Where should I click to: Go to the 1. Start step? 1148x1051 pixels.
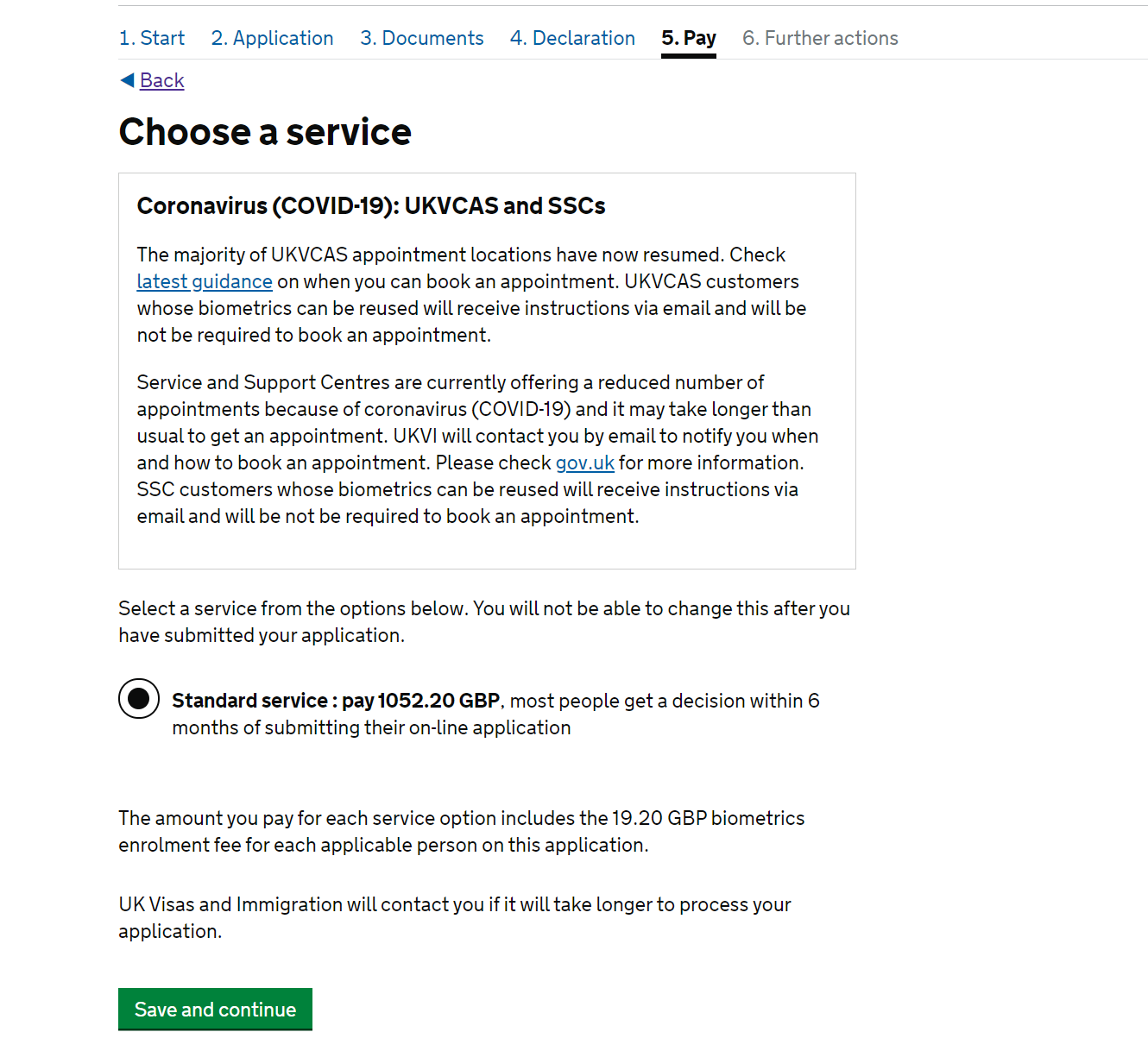[152, 38]
